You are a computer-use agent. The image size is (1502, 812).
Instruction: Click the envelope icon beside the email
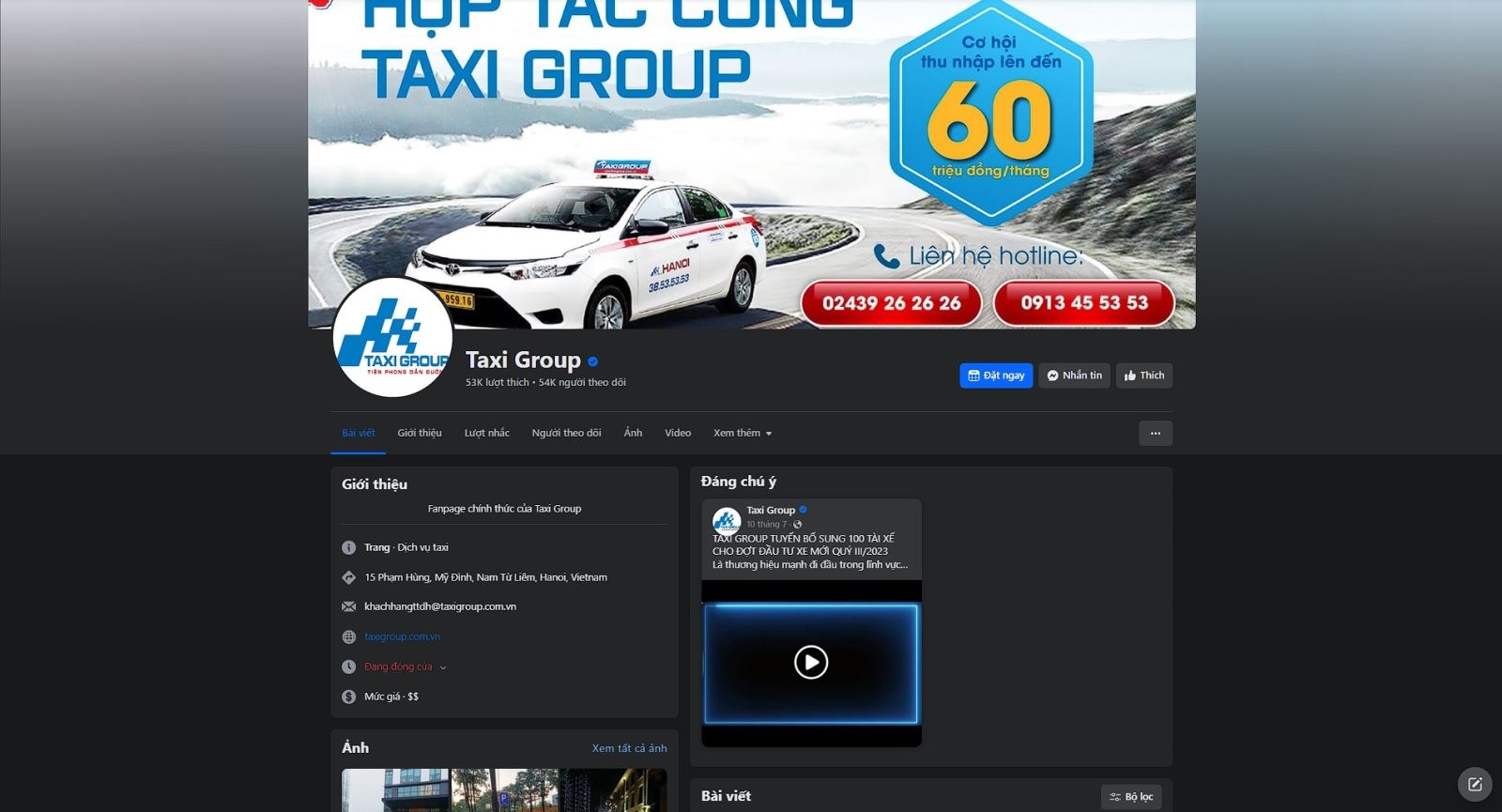348,606
